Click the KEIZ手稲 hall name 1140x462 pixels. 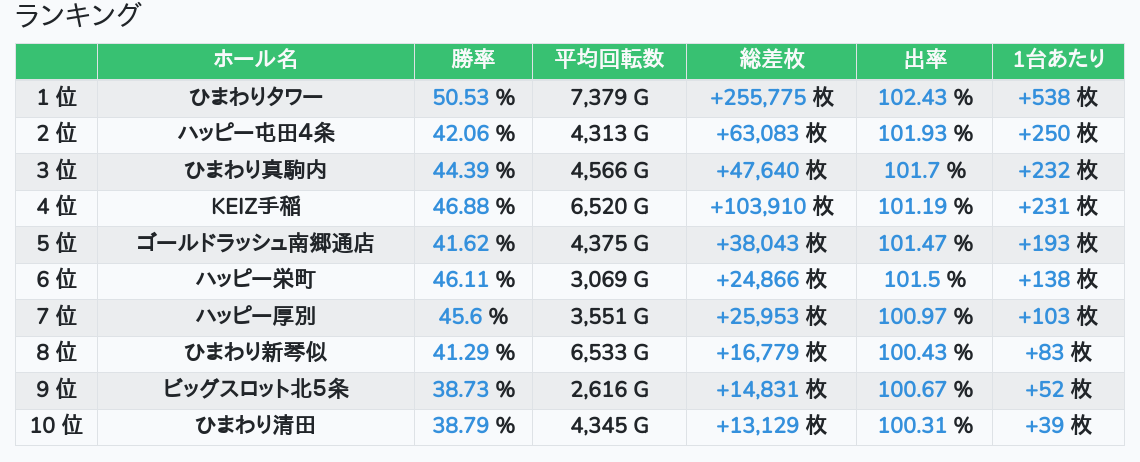[x=256, y=207]
